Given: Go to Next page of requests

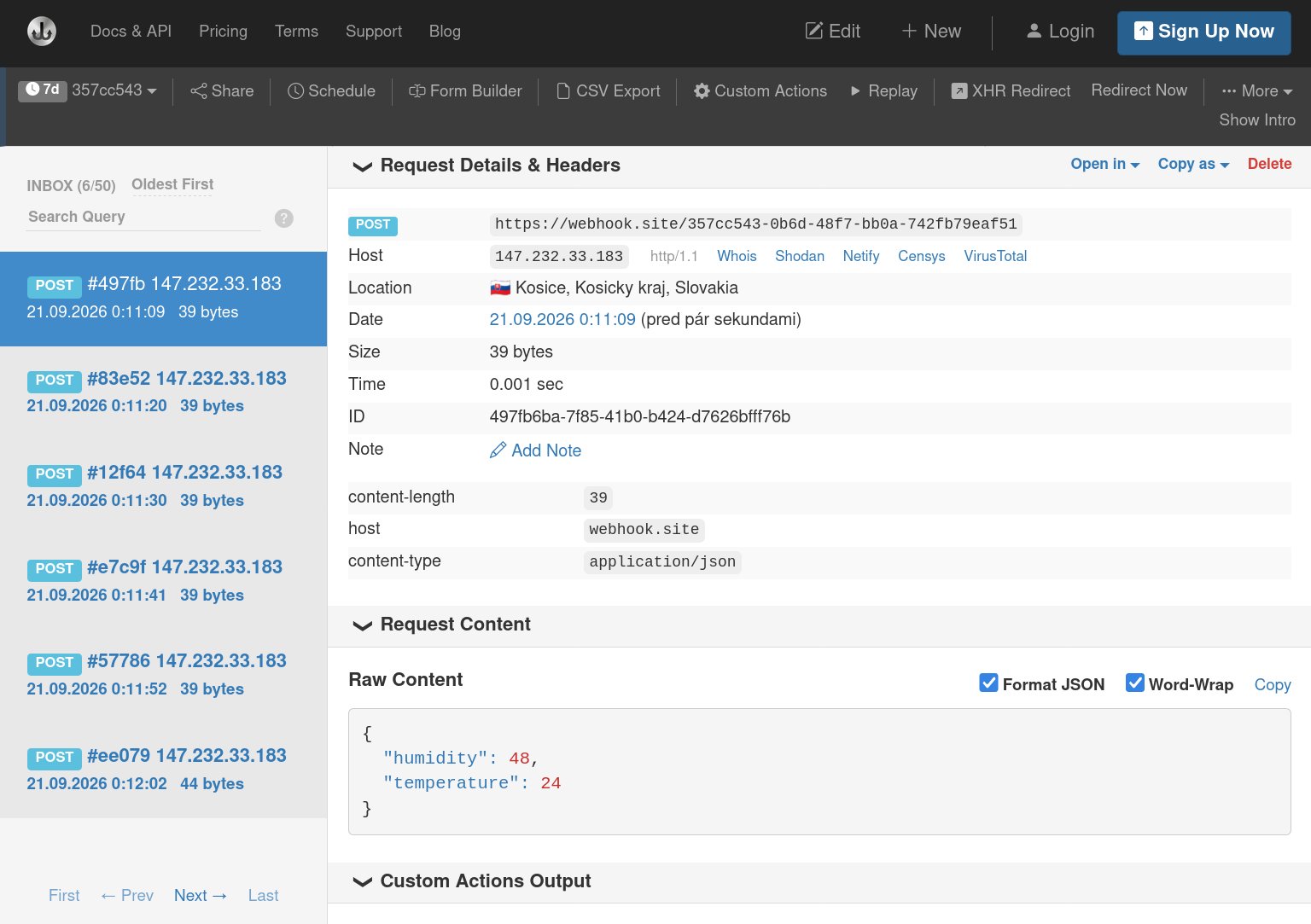Looking at the screenshot, I should (x=201, y=895).
